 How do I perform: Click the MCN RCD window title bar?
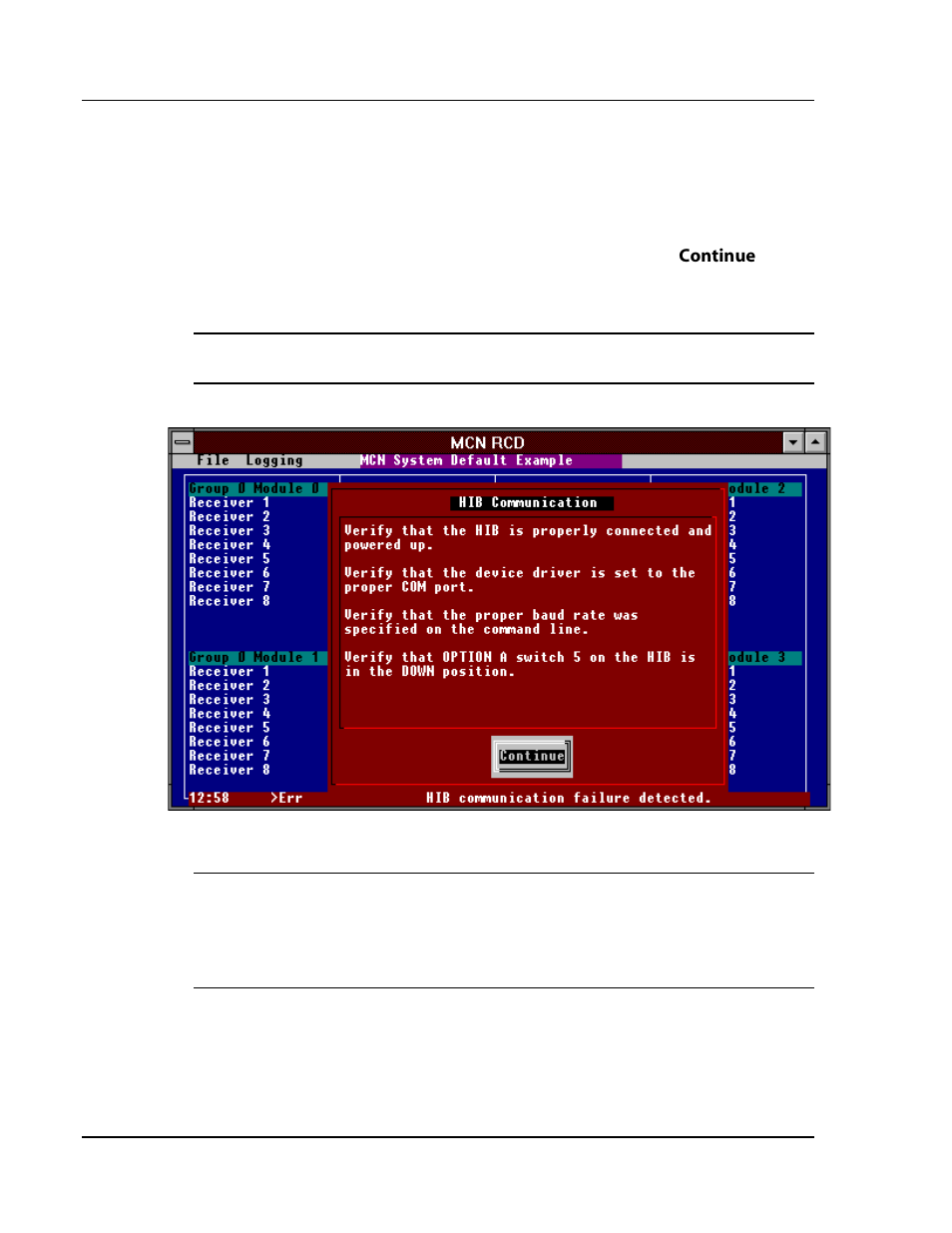click(488, 442)
